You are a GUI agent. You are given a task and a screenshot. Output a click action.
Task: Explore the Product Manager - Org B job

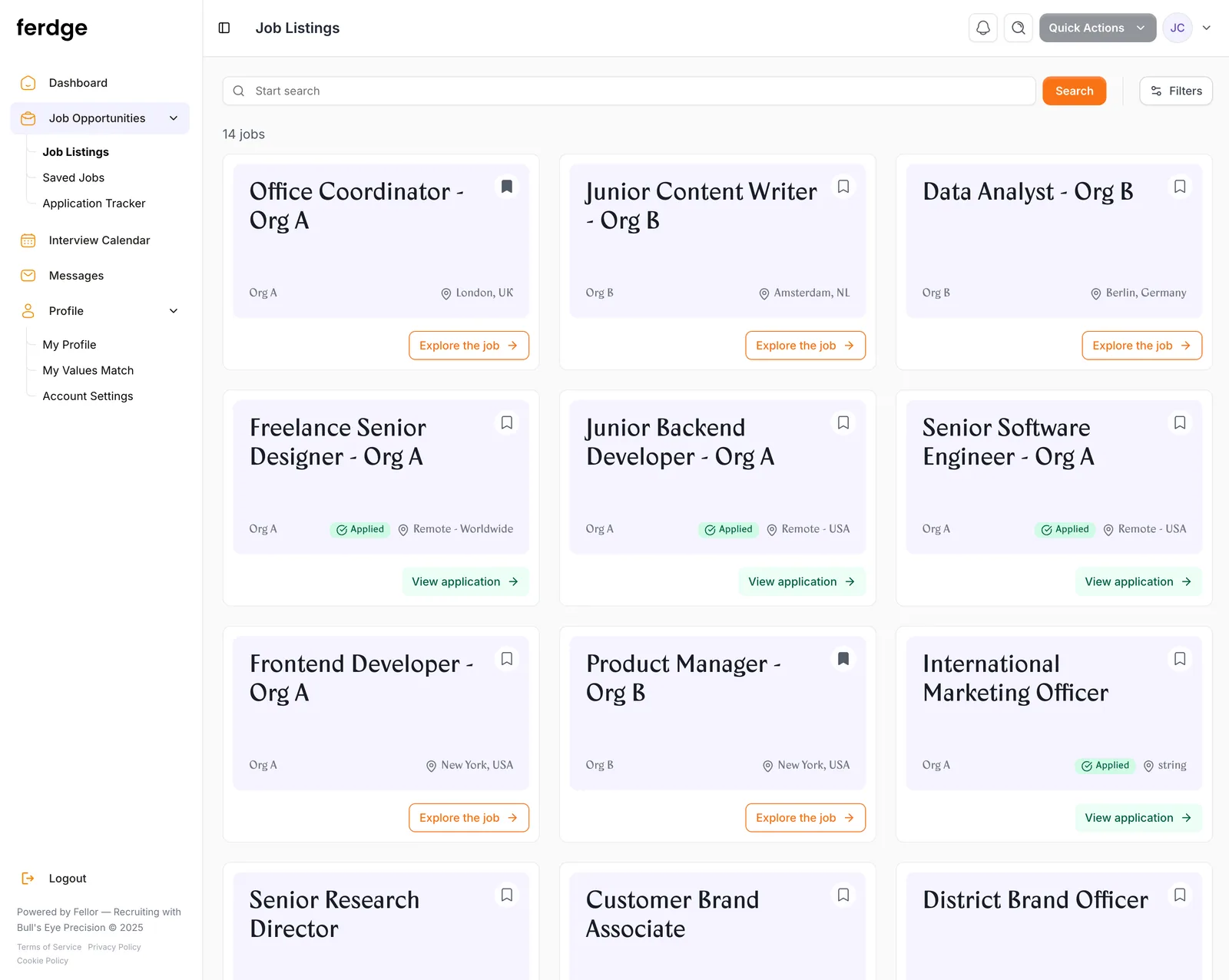(x=805, y=818)
